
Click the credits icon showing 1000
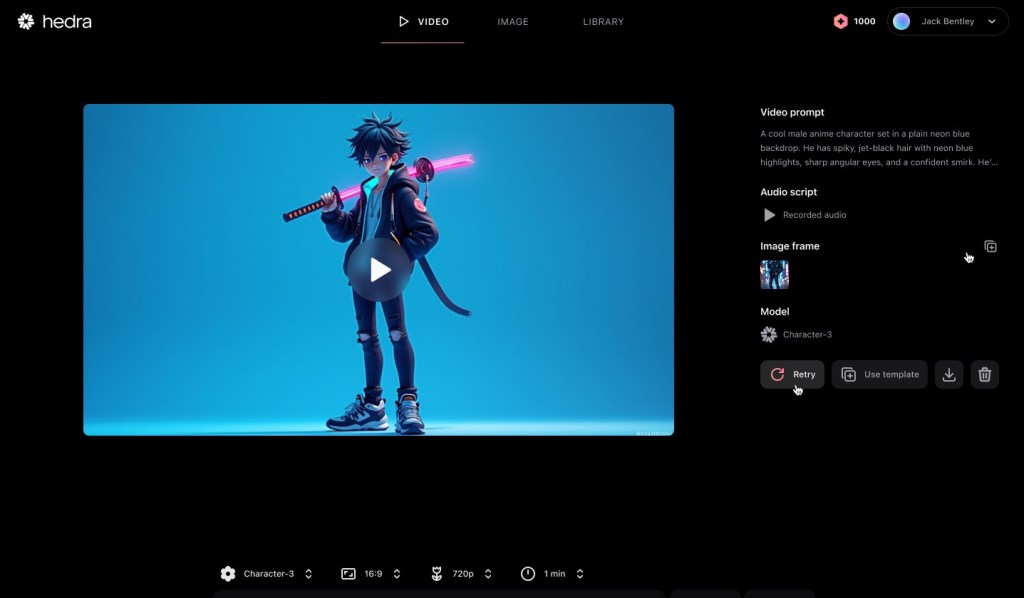click(x=841, y=21)
